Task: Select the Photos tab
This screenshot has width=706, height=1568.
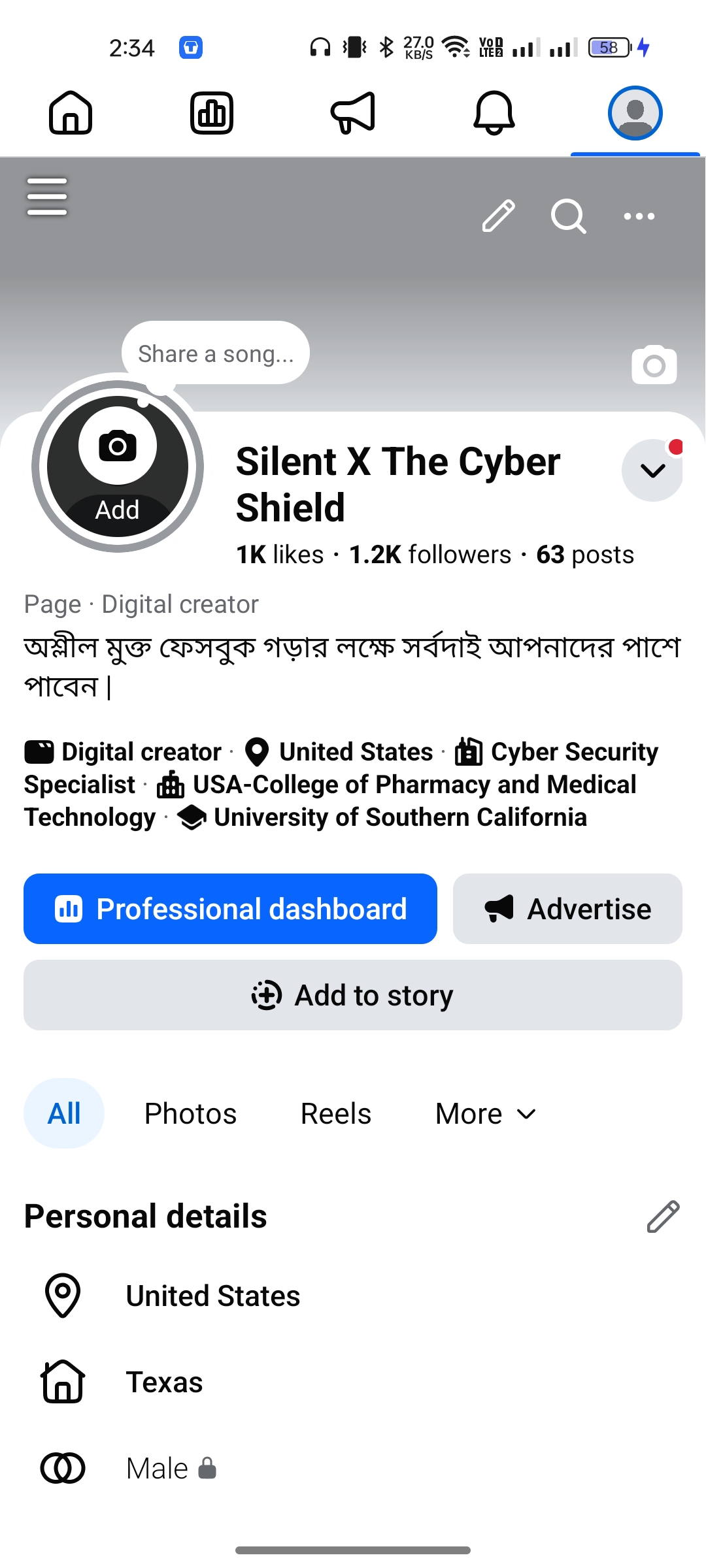Action: [x=190, y=1113]
